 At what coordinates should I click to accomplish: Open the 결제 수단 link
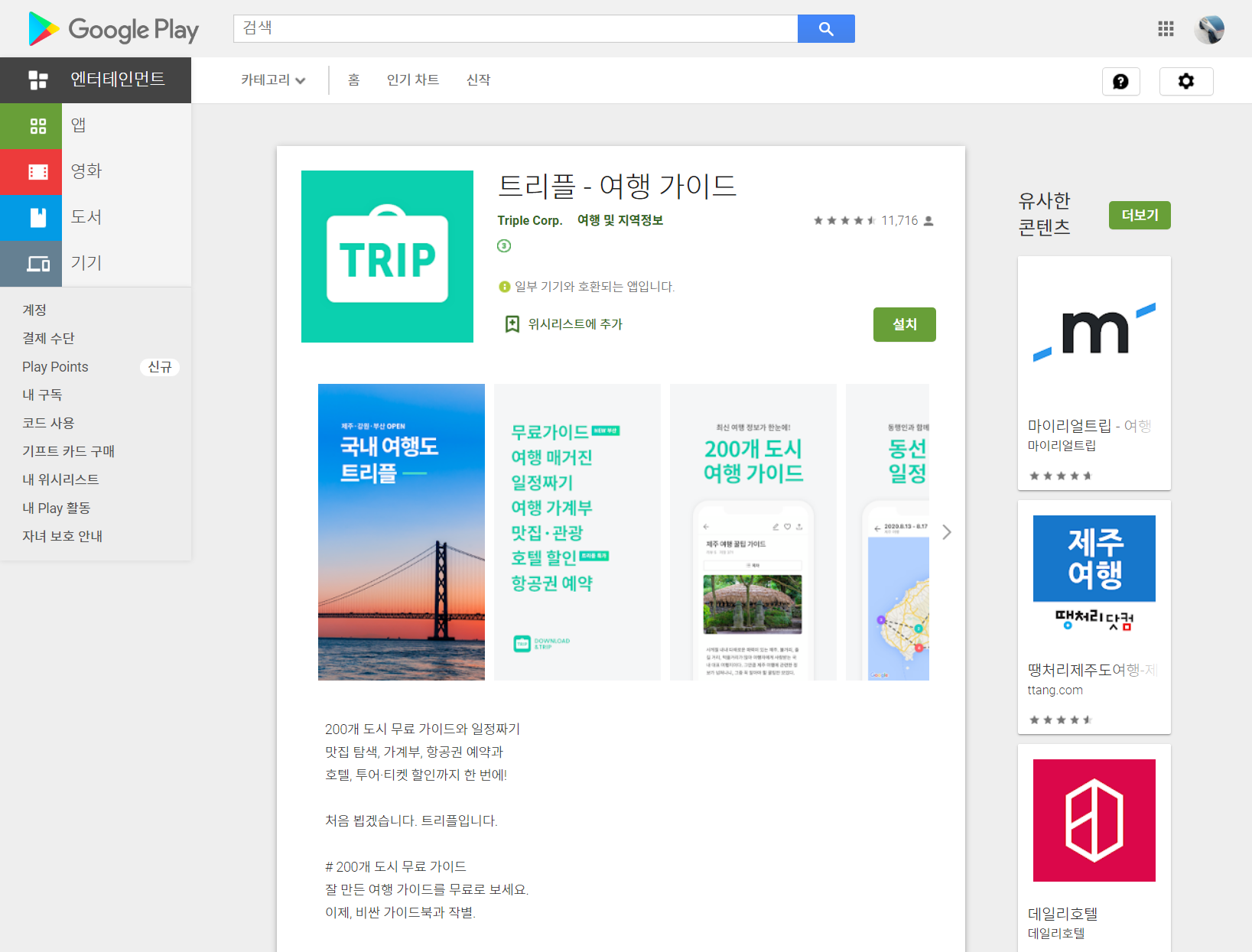pyautogui.click(x=48, y=338)
